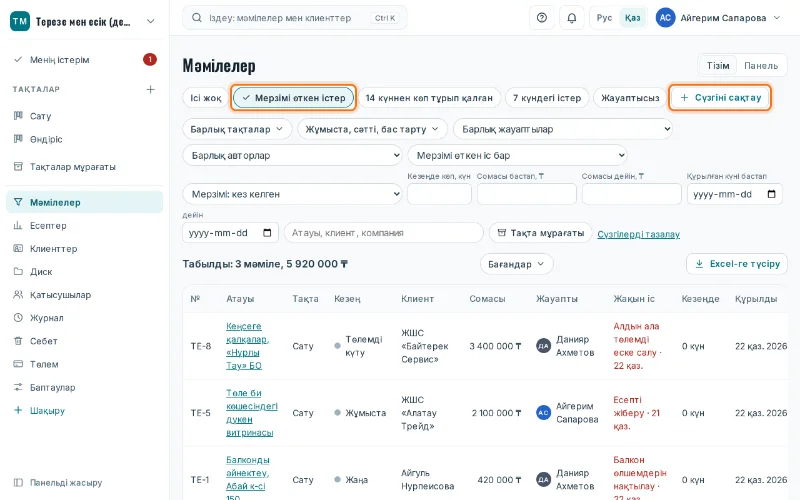The height and width of the screenshot is (500, 800).
Task: Sort by Атауы column header
Action: [240, 298]
